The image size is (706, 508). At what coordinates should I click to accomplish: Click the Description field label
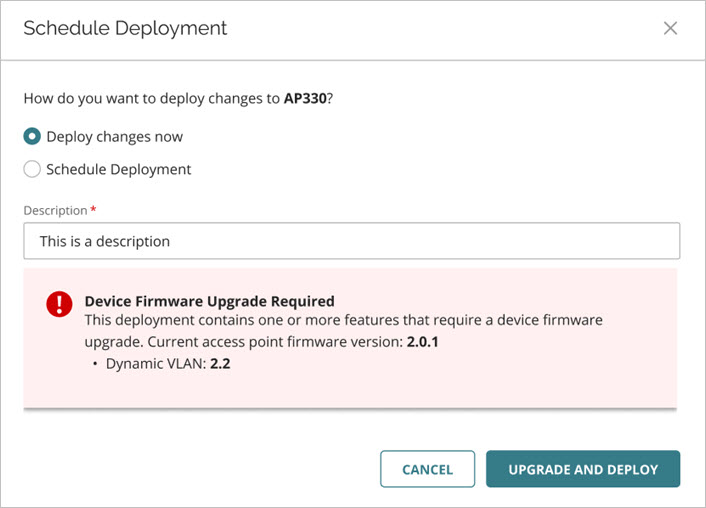56,209
